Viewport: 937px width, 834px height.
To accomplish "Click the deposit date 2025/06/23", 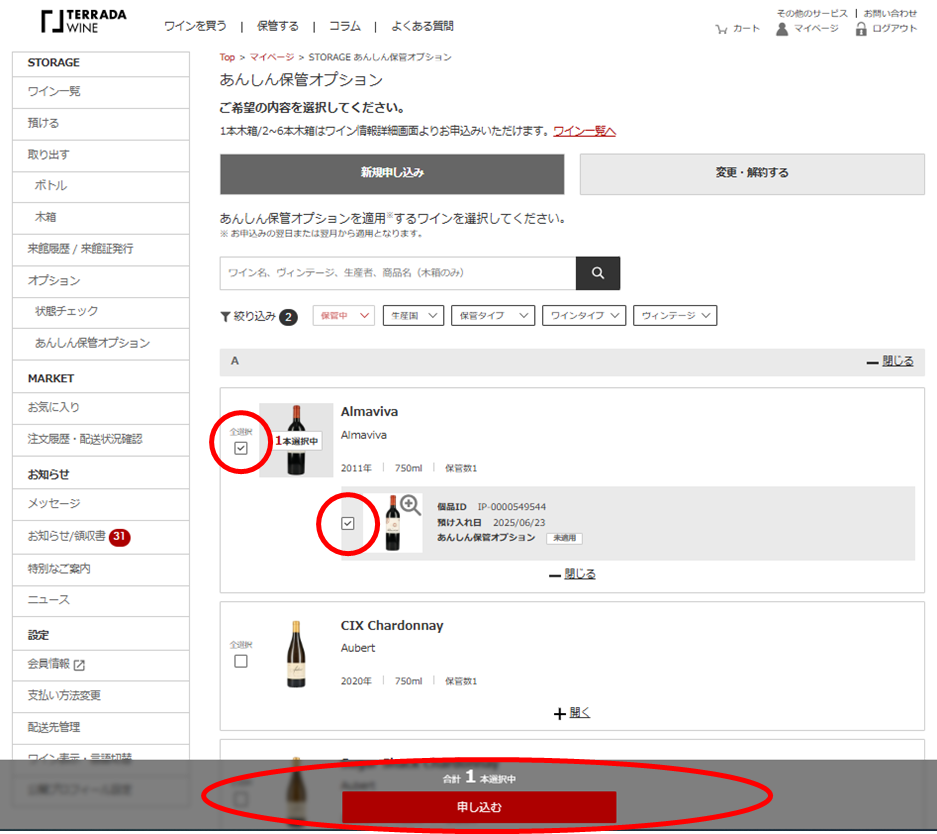I will (x=519, y=522).
